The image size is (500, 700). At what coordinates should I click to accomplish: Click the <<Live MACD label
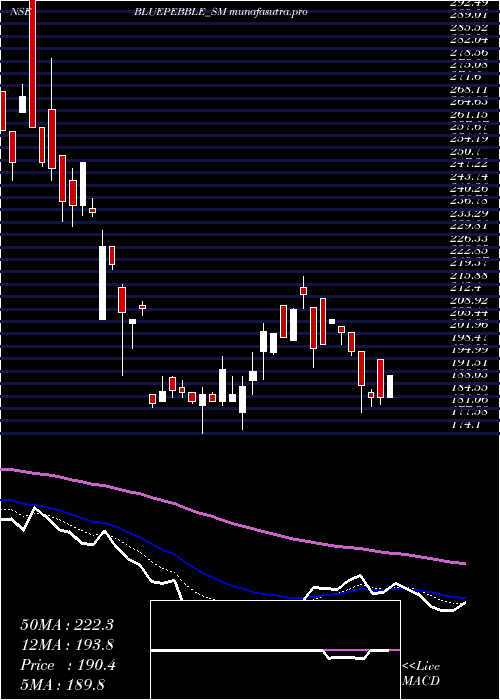tap(421, 674)
